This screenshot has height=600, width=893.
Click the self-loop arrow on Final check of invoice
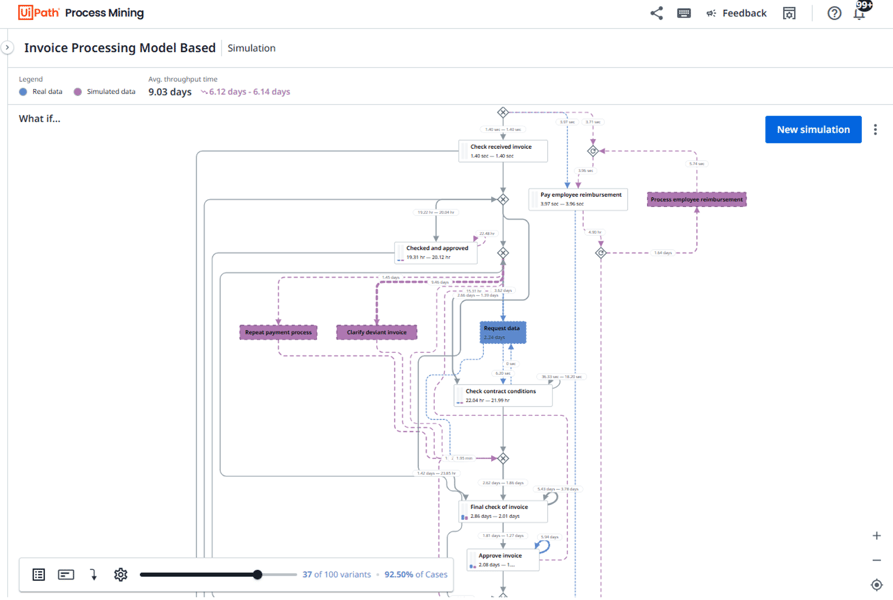pyautogui.click(x=551, y=498)
